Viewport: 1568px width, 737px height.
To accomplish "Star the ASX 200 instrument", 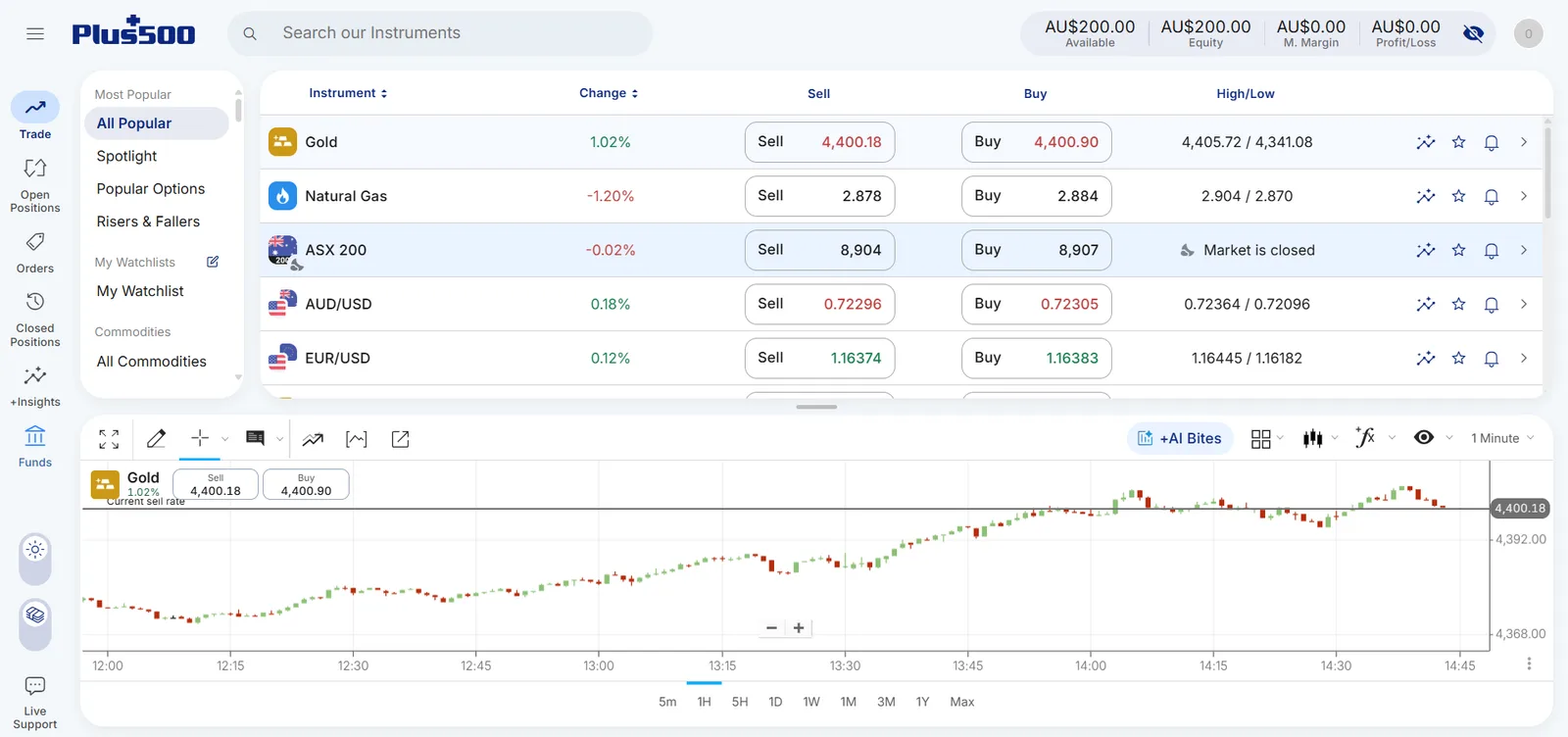I will coord(1458,250).
